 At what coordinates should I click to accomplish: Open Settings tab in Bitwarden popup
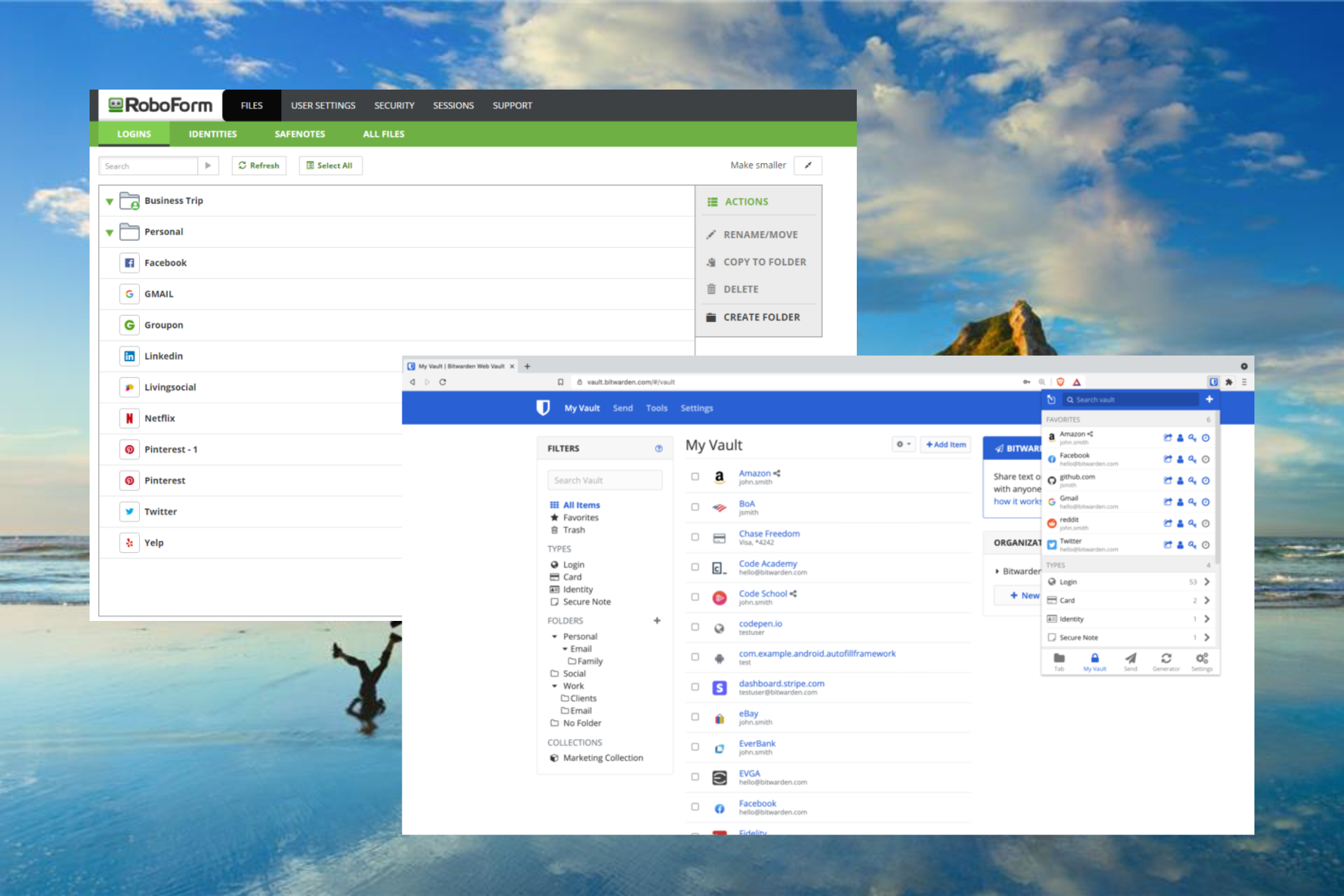(1202, 661)
